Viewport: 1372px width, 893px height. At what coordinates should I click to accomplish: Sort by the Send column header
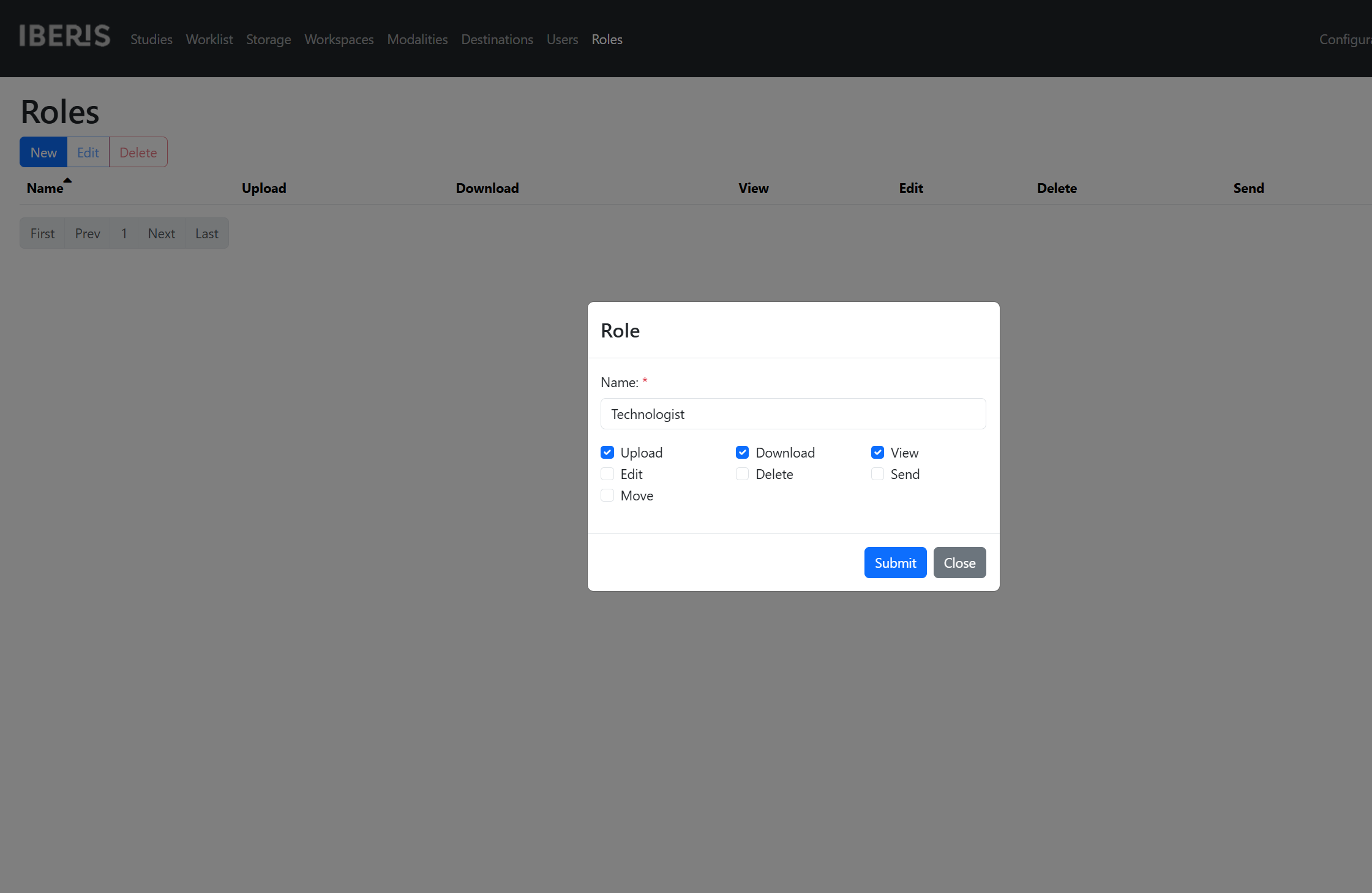(1249, 188)
